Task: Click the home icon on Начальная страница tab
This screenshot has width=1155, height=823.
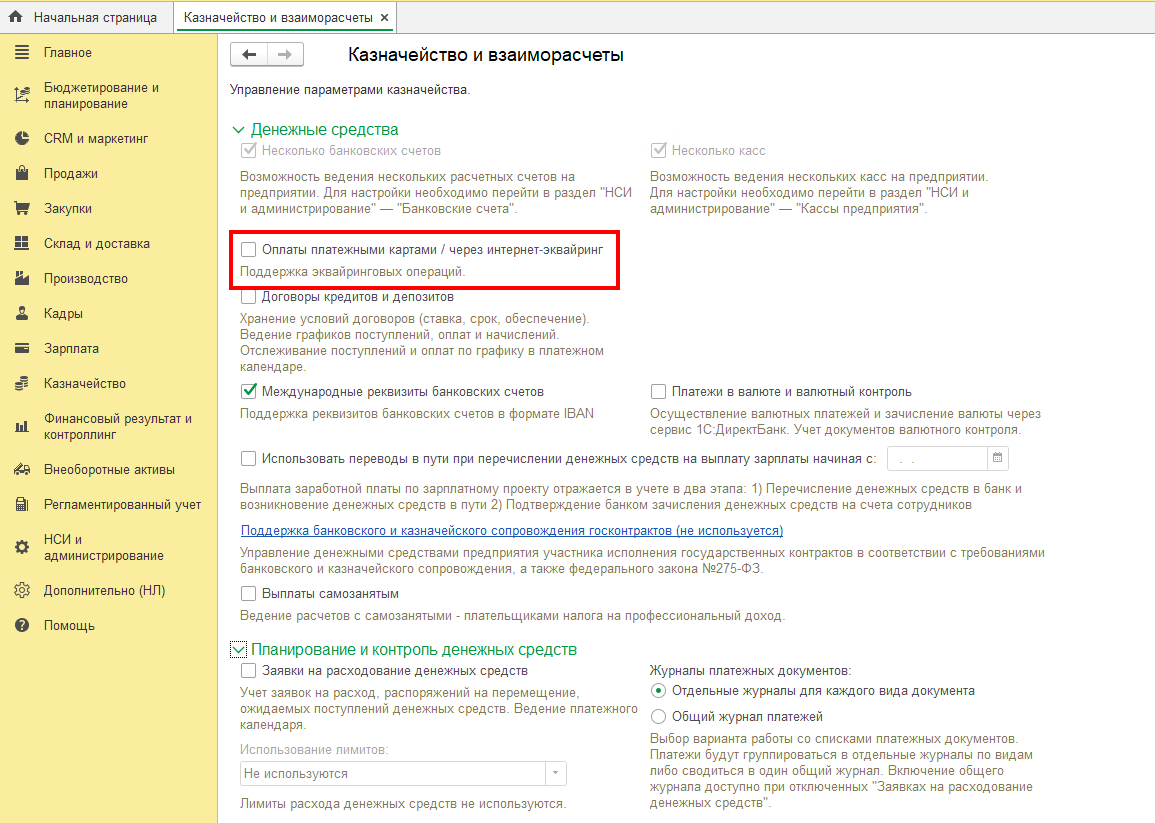Action: tap(15, 16)
